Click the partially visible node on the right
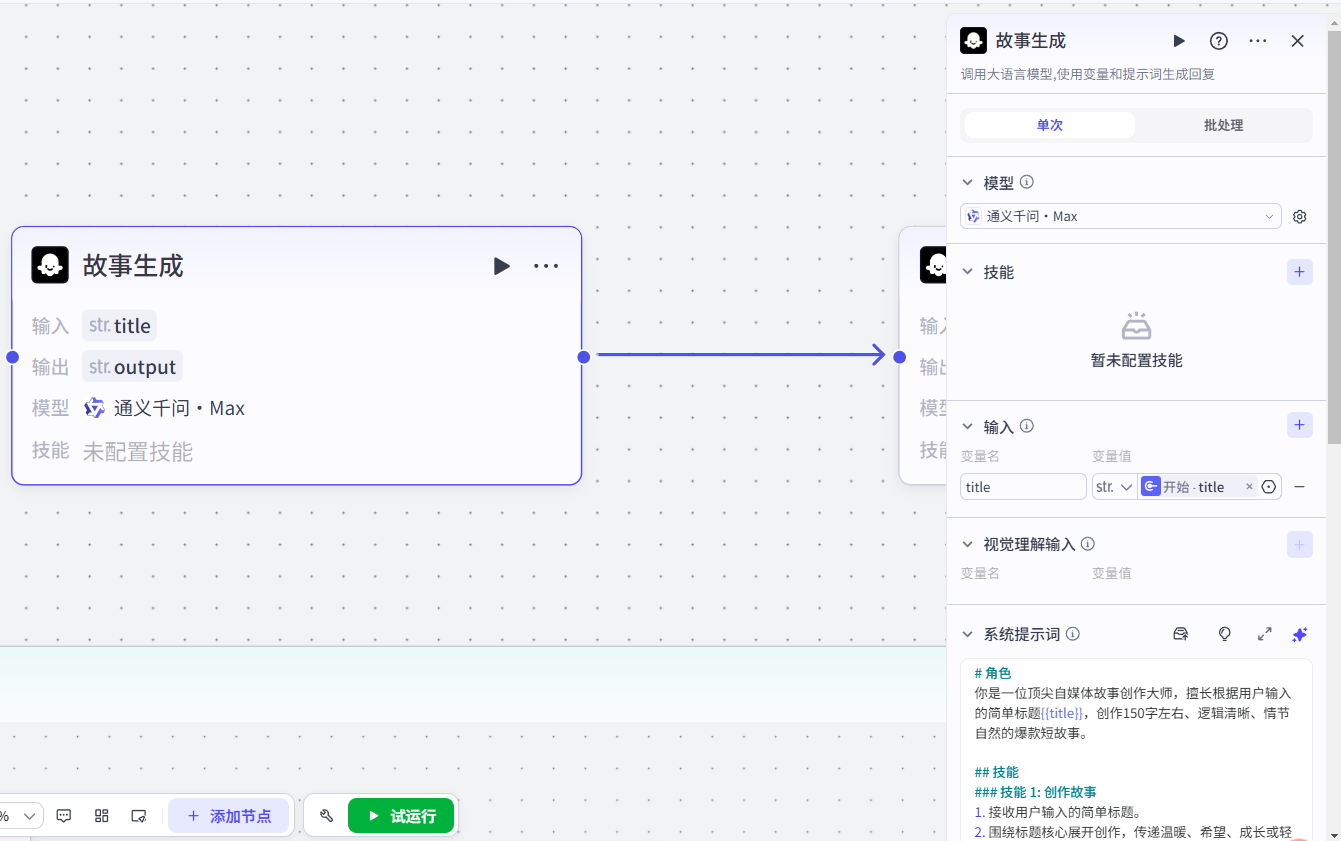Image resolution: width=1341 pixels, height=841 pixels. [922, 355]
